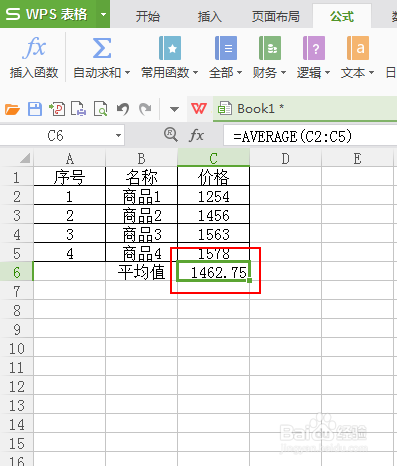Switch to the 开始 ribbon tab
The image size is (397, 466).
click(x=148, y=16)
